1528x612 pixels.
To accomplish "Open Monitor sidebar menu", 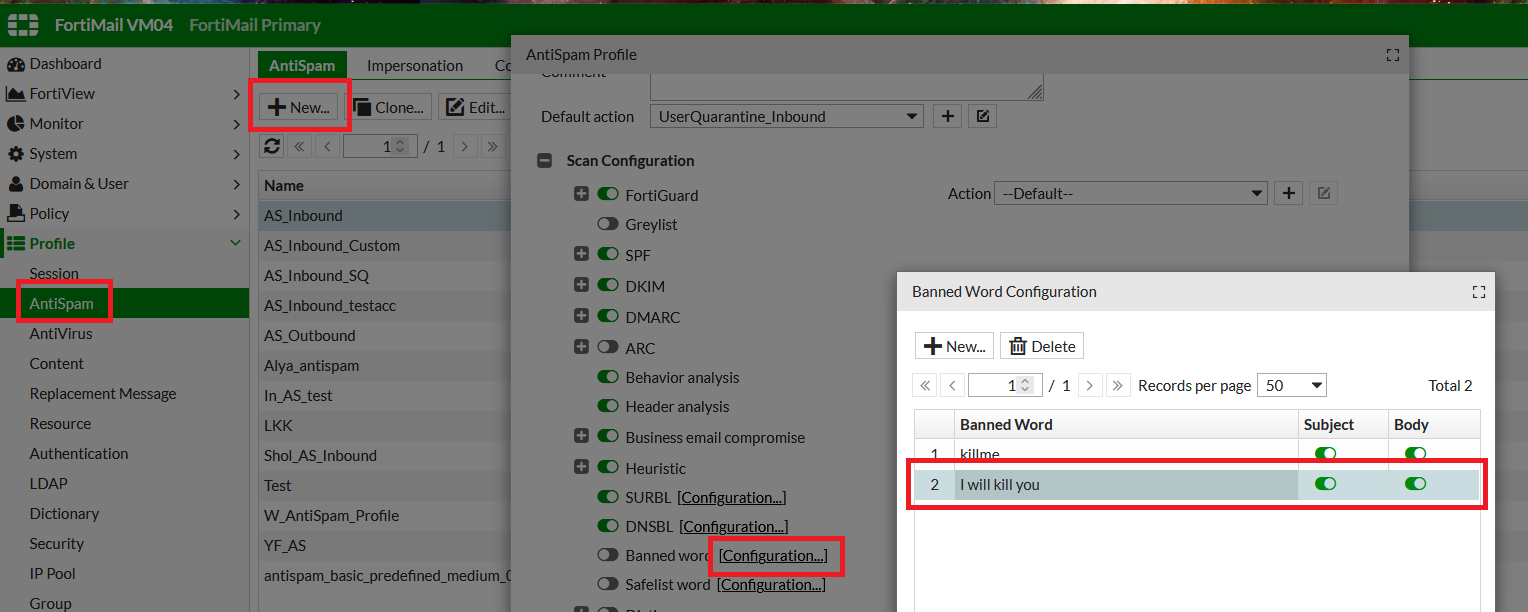I will (x=56, y=124).
